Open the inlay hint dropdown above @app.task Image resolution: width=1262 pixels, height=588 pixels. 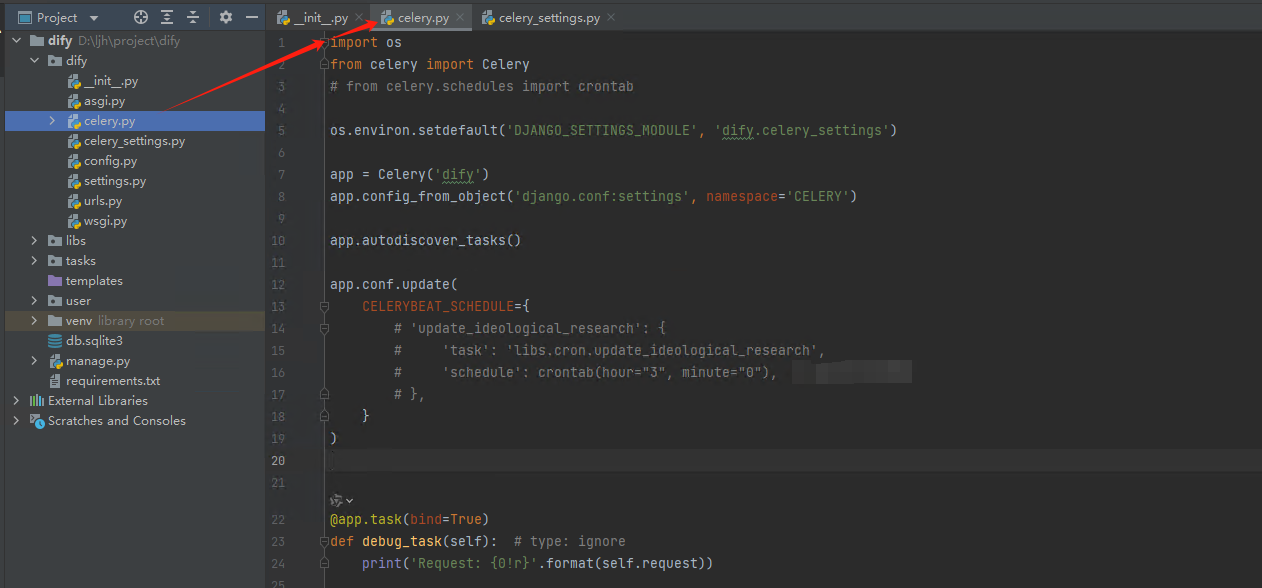coord(342,500)
